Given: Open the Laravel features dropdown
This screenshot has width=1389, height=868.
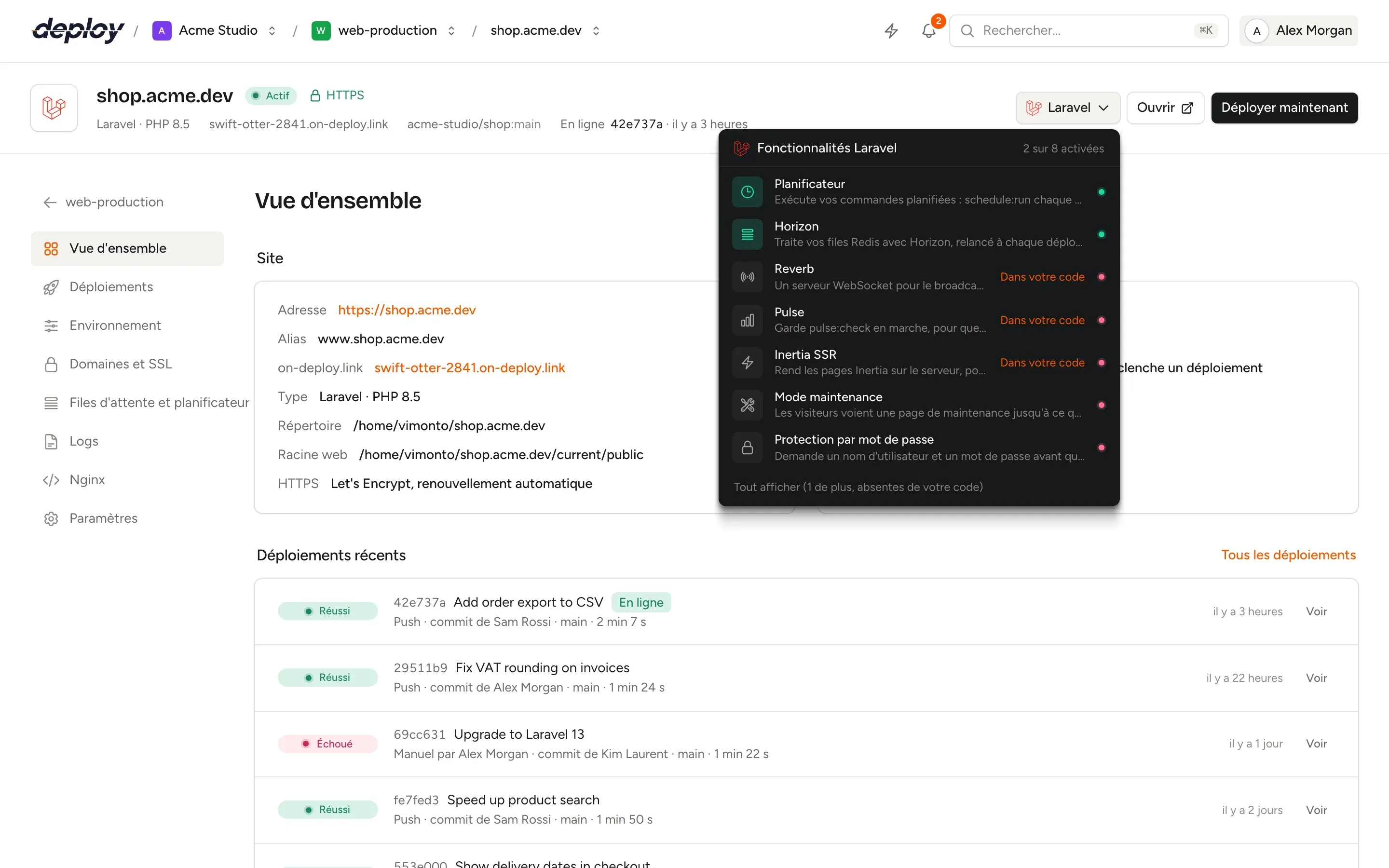Looking at the screenshot, I should click(x=1068, y=108).
